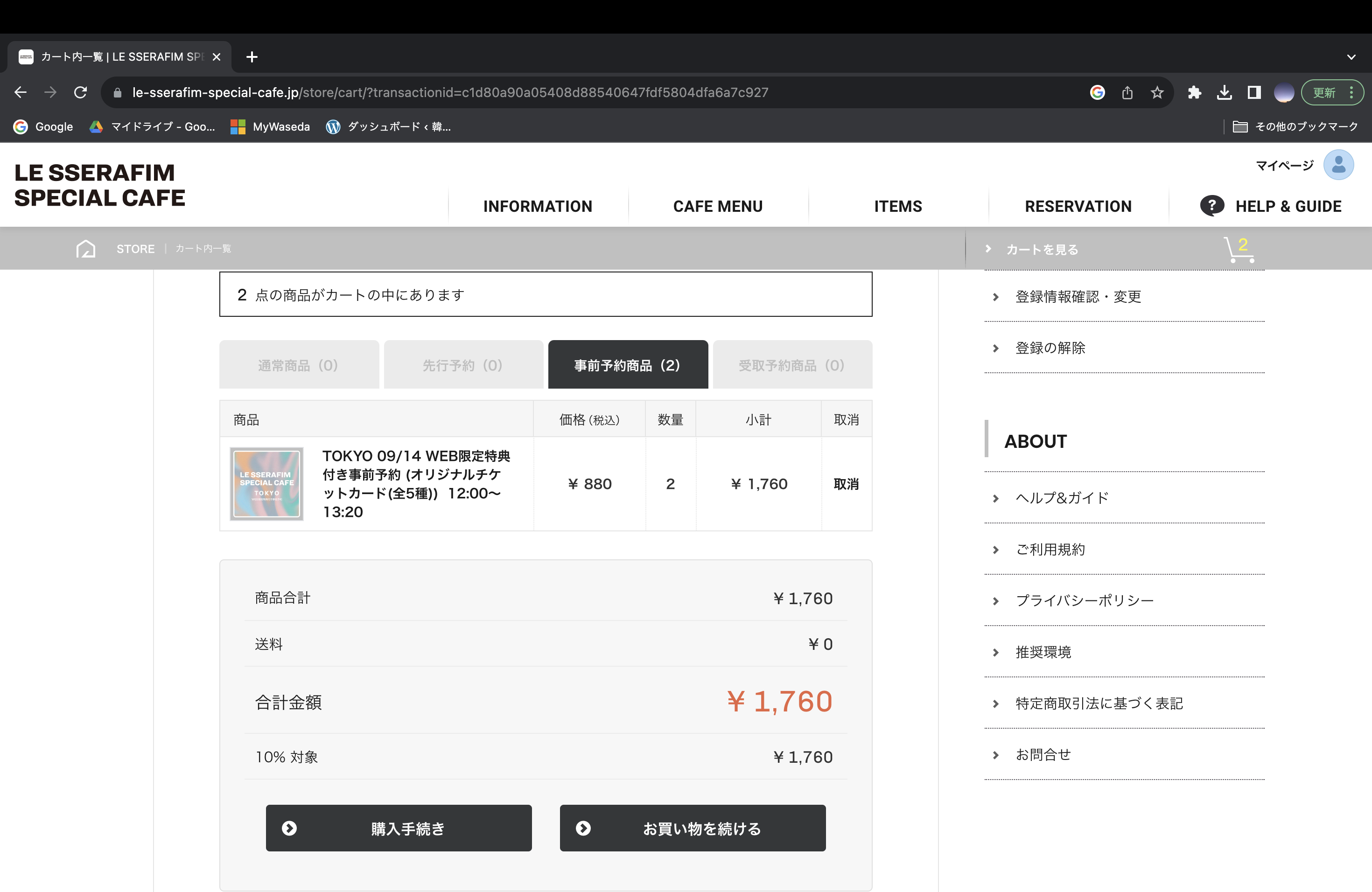1372x892 pixels.
Task: Click the Help & Guide question mark icon
Action: (1212, 206)
